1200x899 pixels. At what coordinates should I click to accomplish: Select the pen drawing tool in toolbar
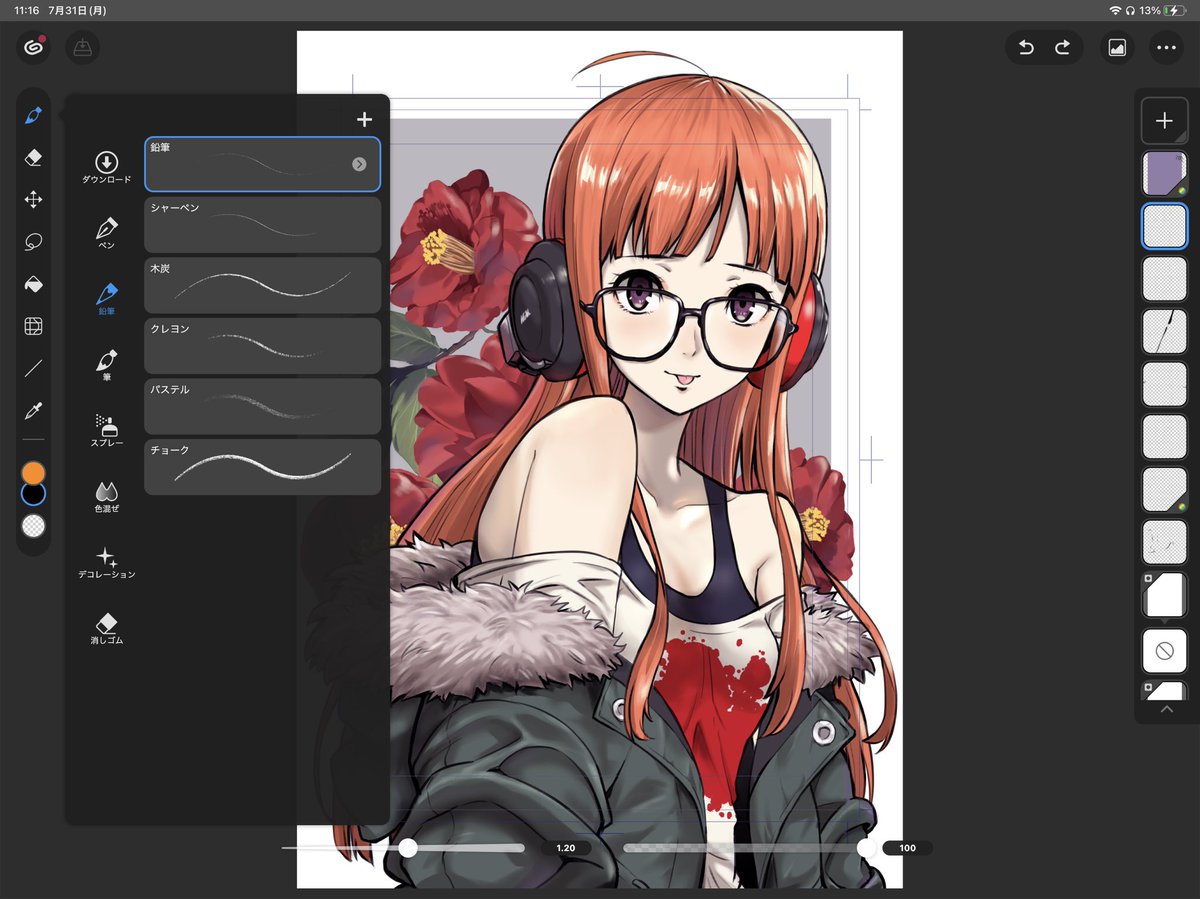[x=34, y=116]
